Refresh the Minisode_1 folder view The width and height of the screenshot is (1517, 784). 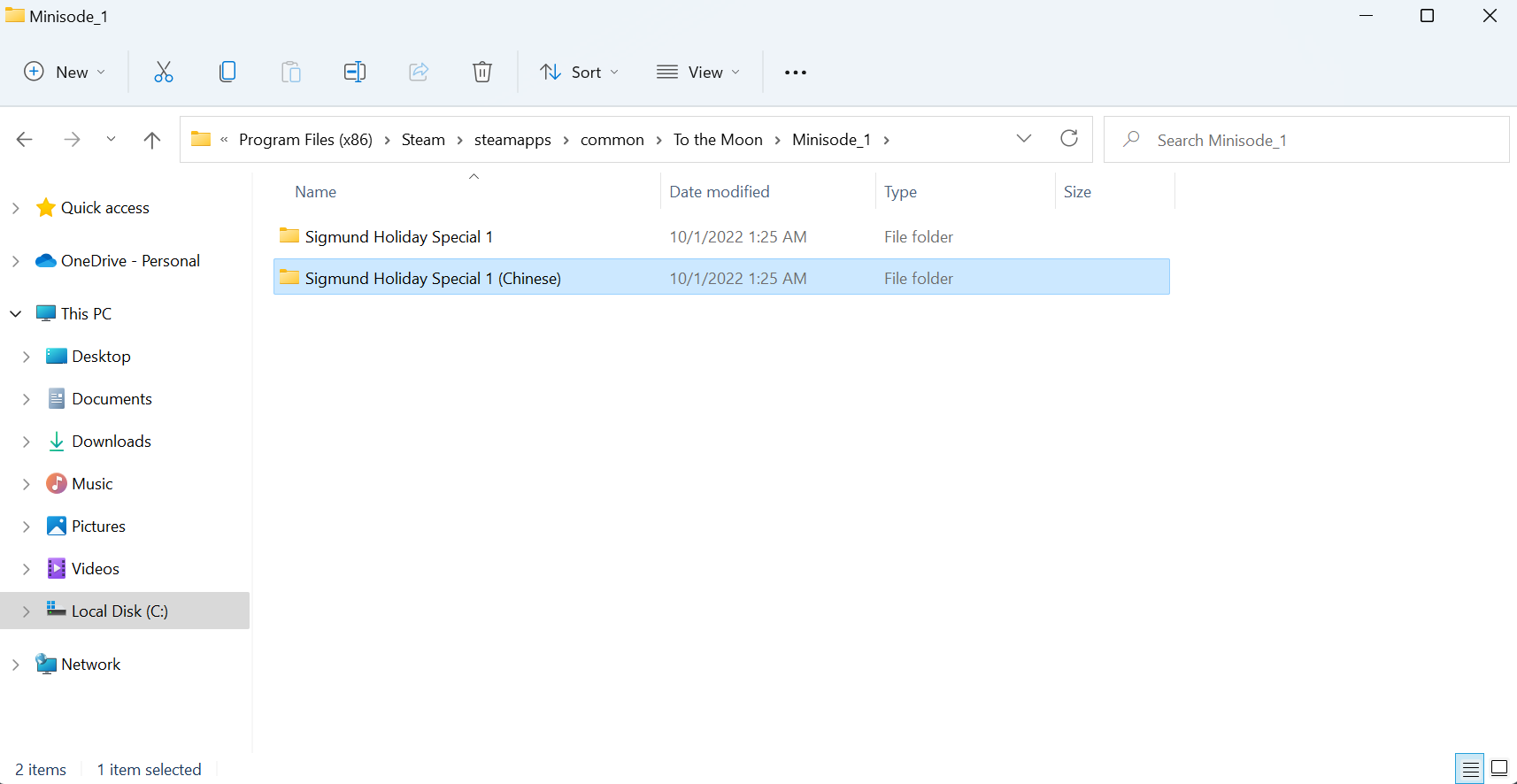tap(1069, 138)
